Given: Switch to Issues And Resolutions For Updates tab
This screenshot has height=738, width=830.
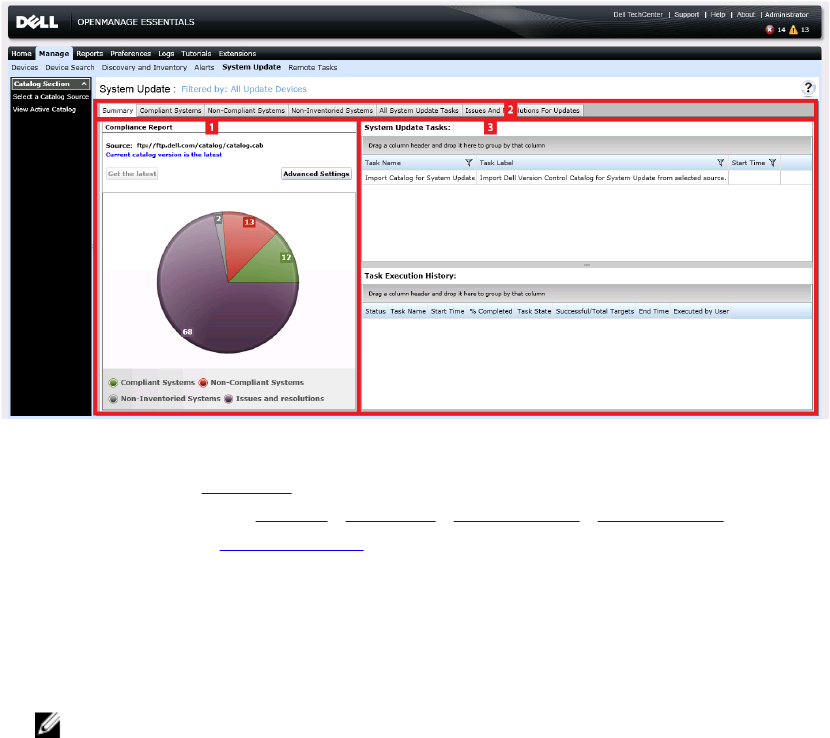Looking at the screenshot, I should [x=522, y=110].
